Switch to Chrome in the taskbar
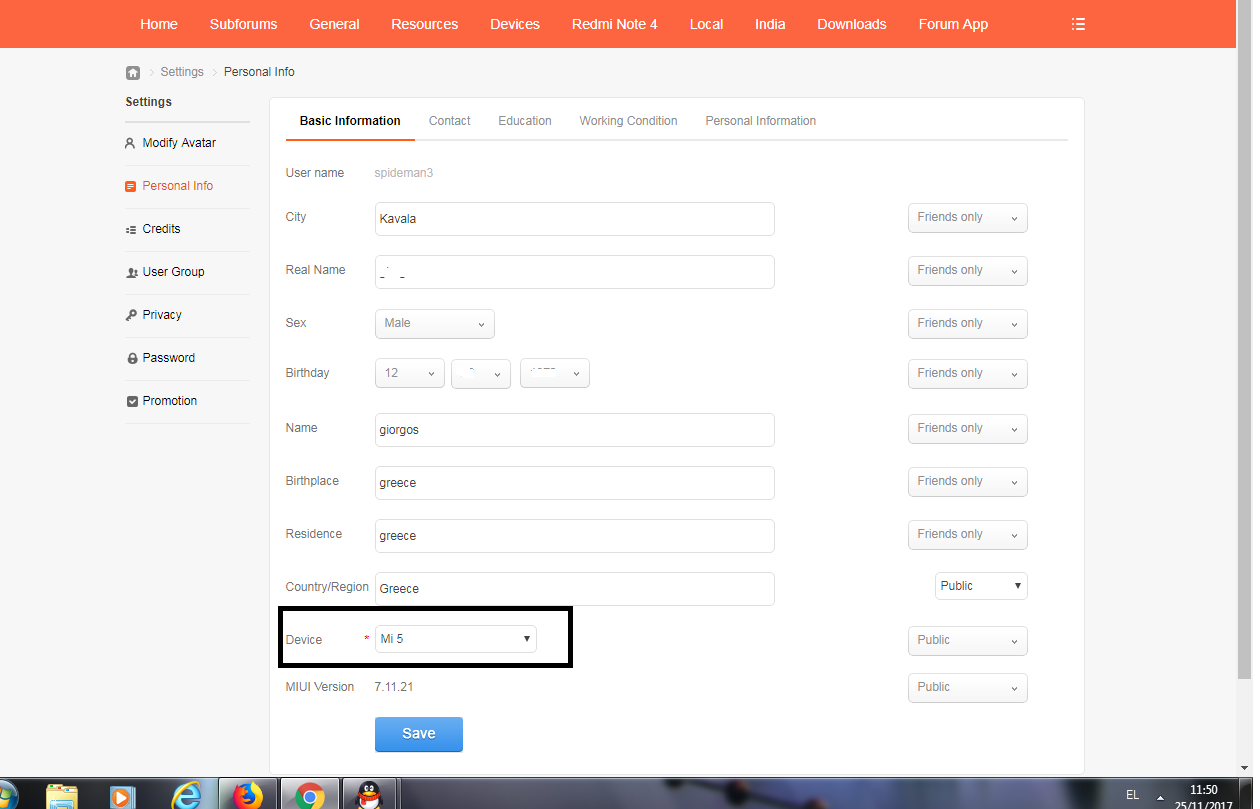 pyautogui.click(x=309, y=795)
